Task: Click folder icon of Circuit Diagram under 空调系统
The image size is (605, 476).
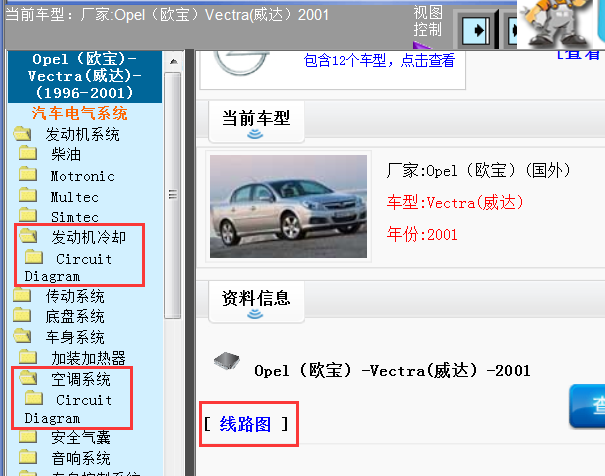Action: tap(34, 398)
